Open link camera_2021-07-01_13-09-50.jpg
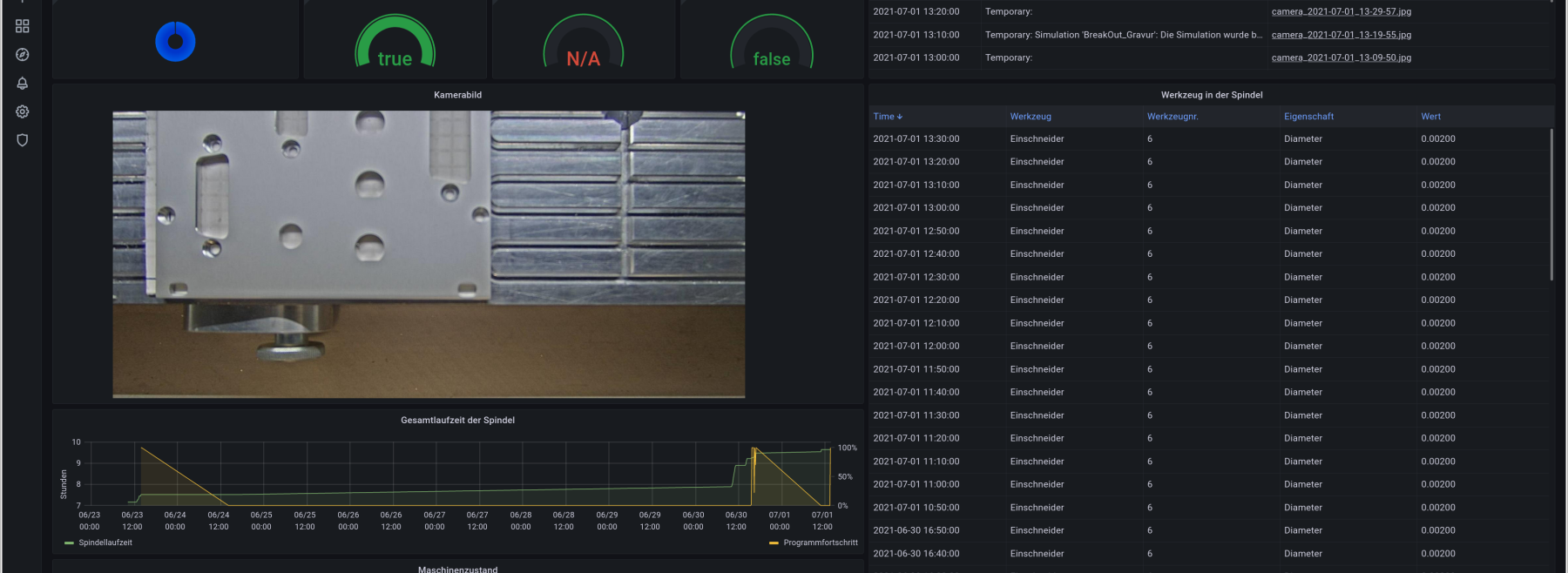The image size is (1568, 573). [1341, 57]
